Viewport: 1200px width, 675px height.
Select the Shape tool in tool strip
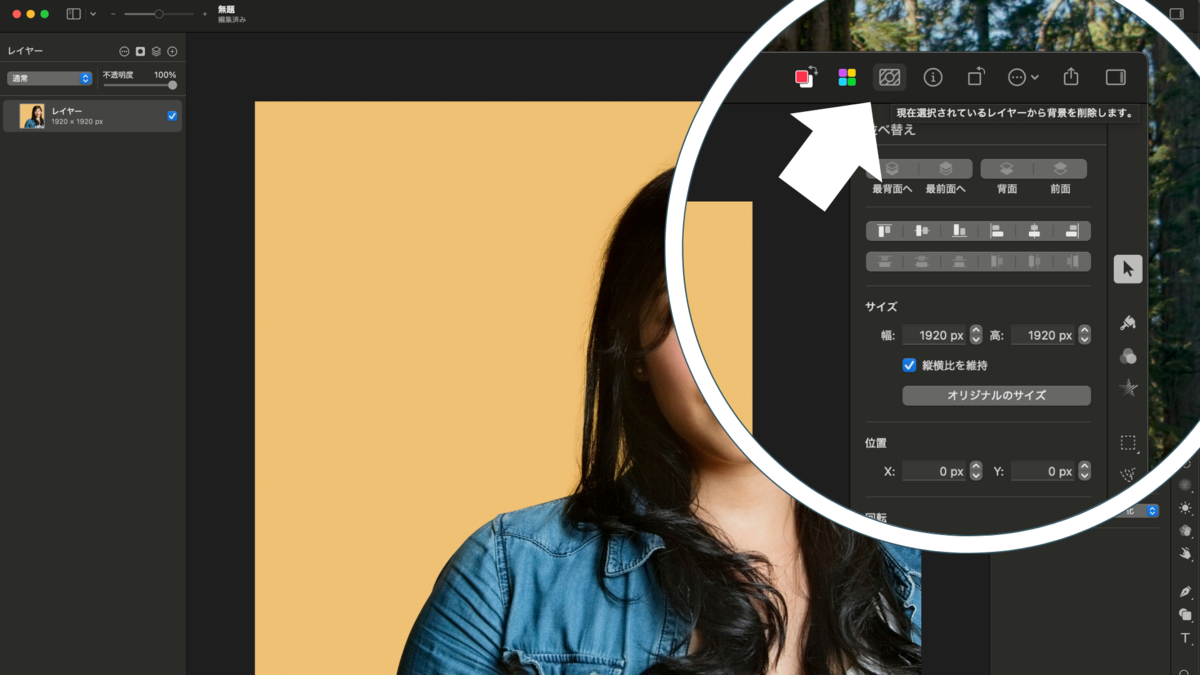1185,615
